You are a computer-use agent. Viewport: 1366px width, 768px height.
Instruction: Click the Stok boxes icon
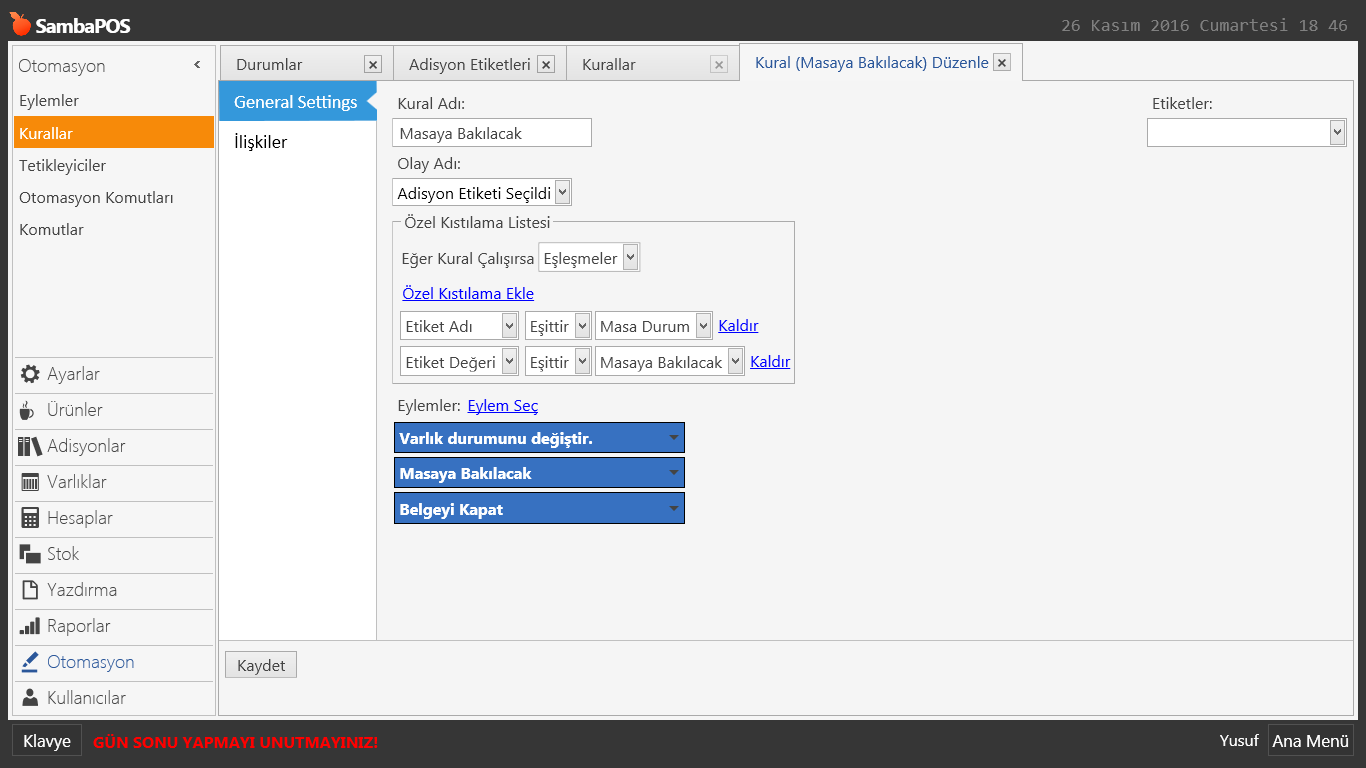(30, 554)
